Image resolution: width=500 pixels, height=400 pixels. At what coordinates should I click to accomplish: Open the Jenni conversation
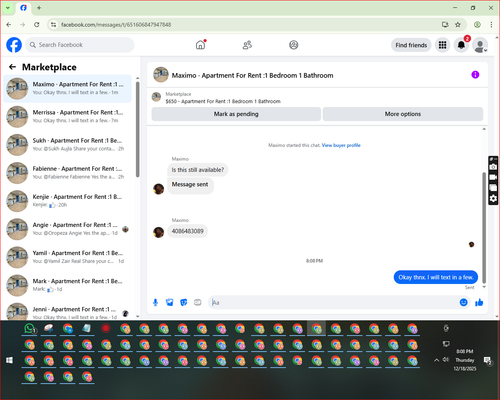pyautogui.click(x=68, y=311)
